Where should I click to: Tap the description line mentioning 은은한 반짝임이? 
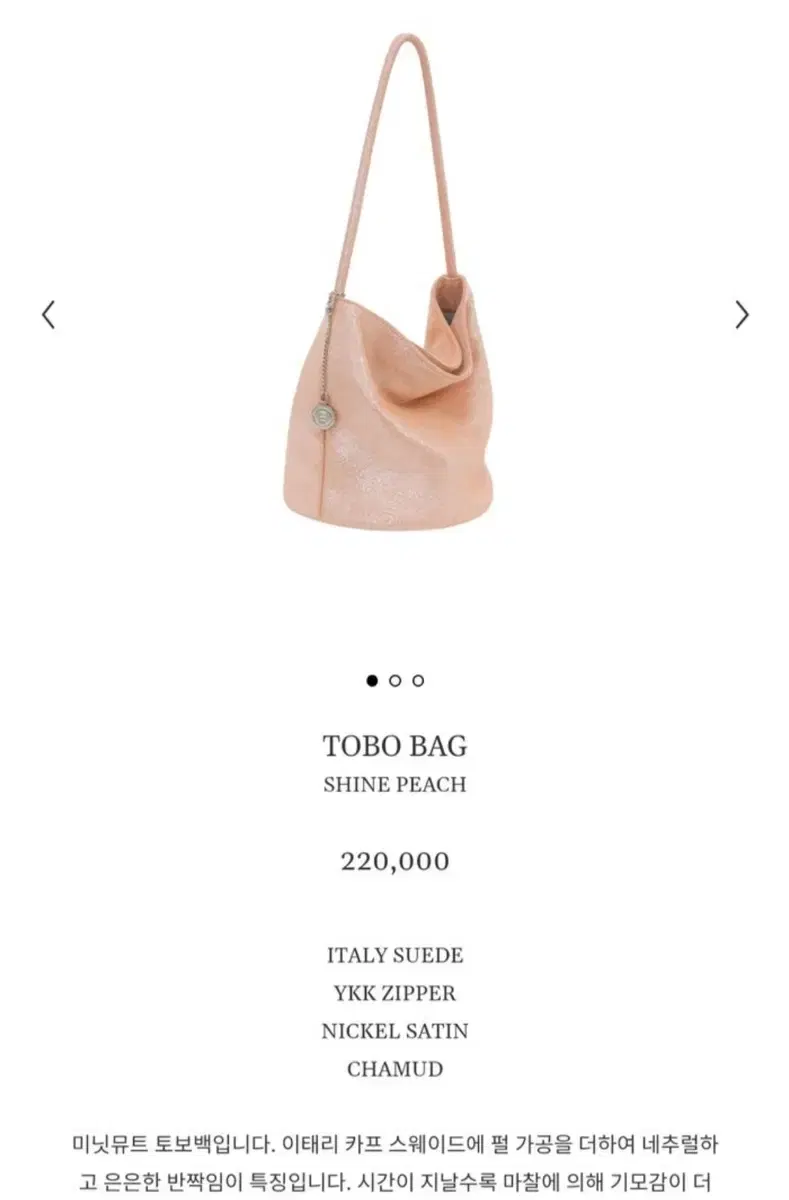click(395, 1180)
